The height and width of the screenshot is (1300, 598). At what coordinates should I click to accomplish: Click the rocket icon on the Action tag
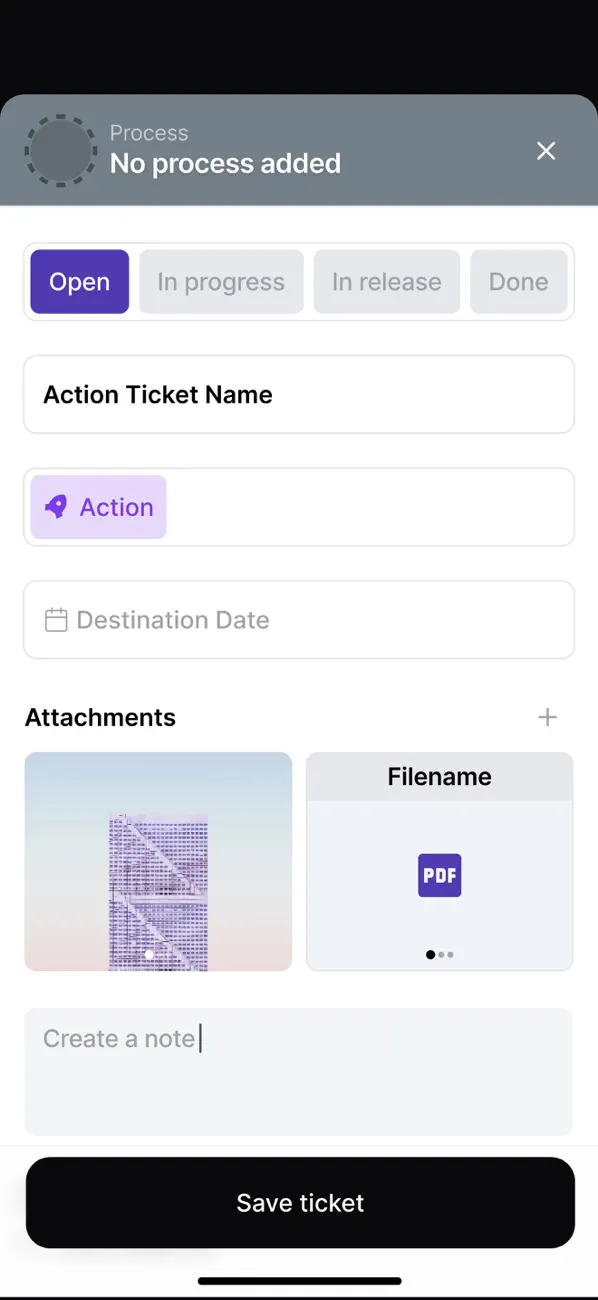(x=55, y=507)
